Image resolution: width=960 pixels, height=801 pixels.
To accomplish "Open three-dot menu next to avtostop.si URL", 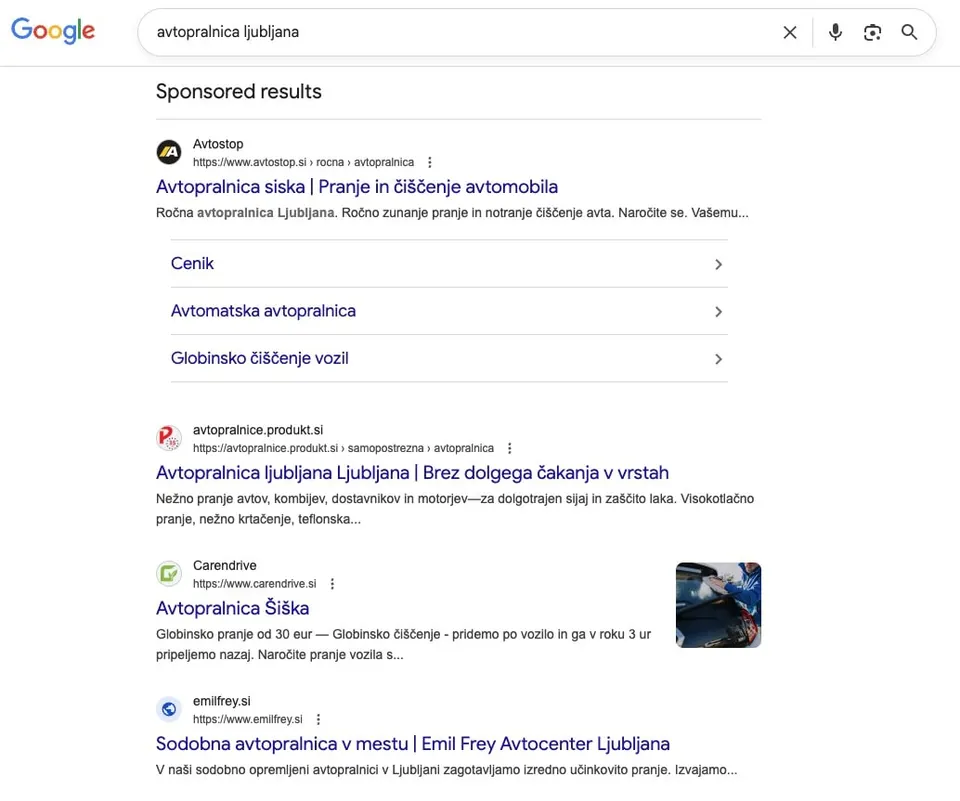I will pyautogui.click(x=430, y=162).
